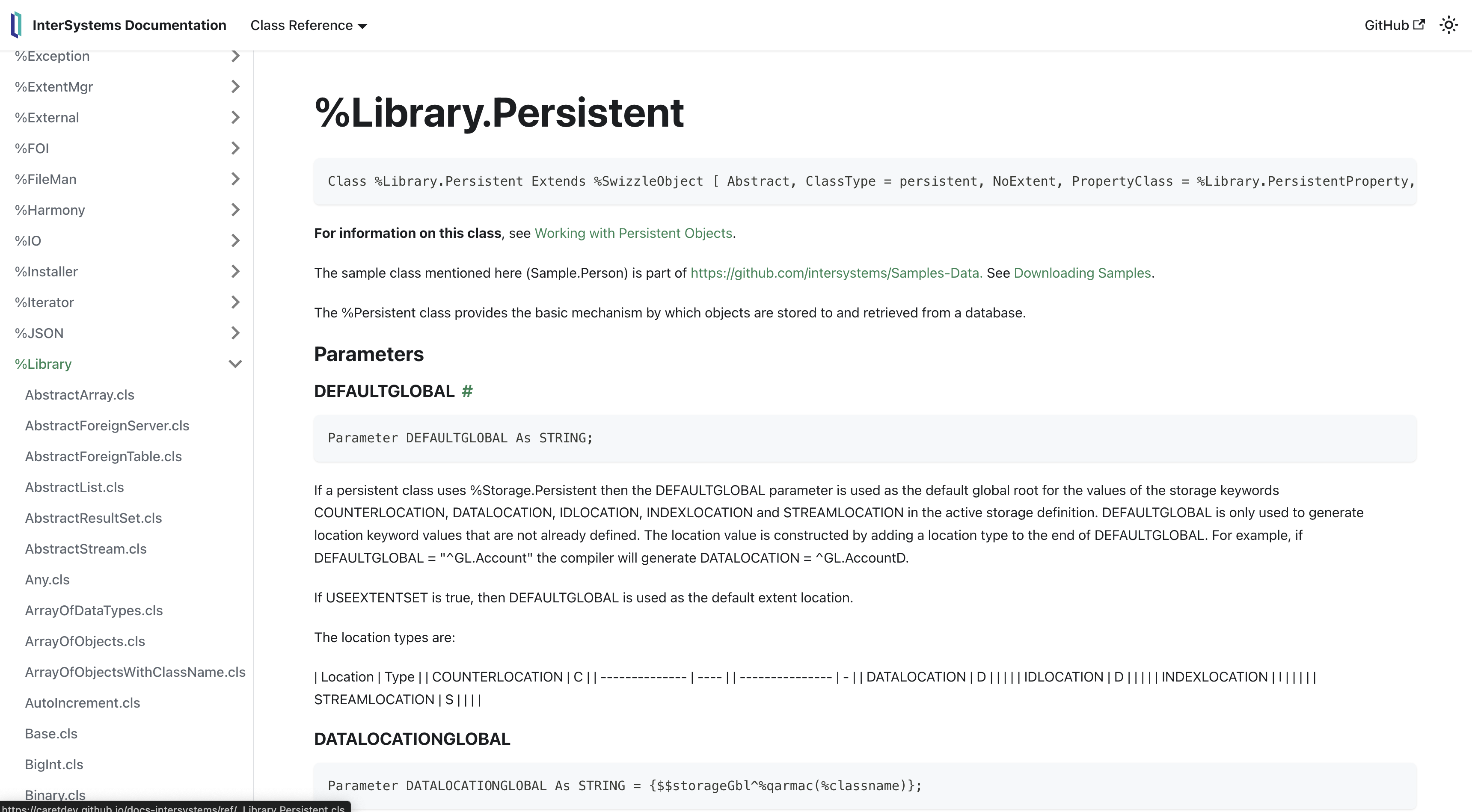Viewport: 1472px width, 812px height.
Task: Expand the %FileMan chevron arrow
Action: pos(235,179)
